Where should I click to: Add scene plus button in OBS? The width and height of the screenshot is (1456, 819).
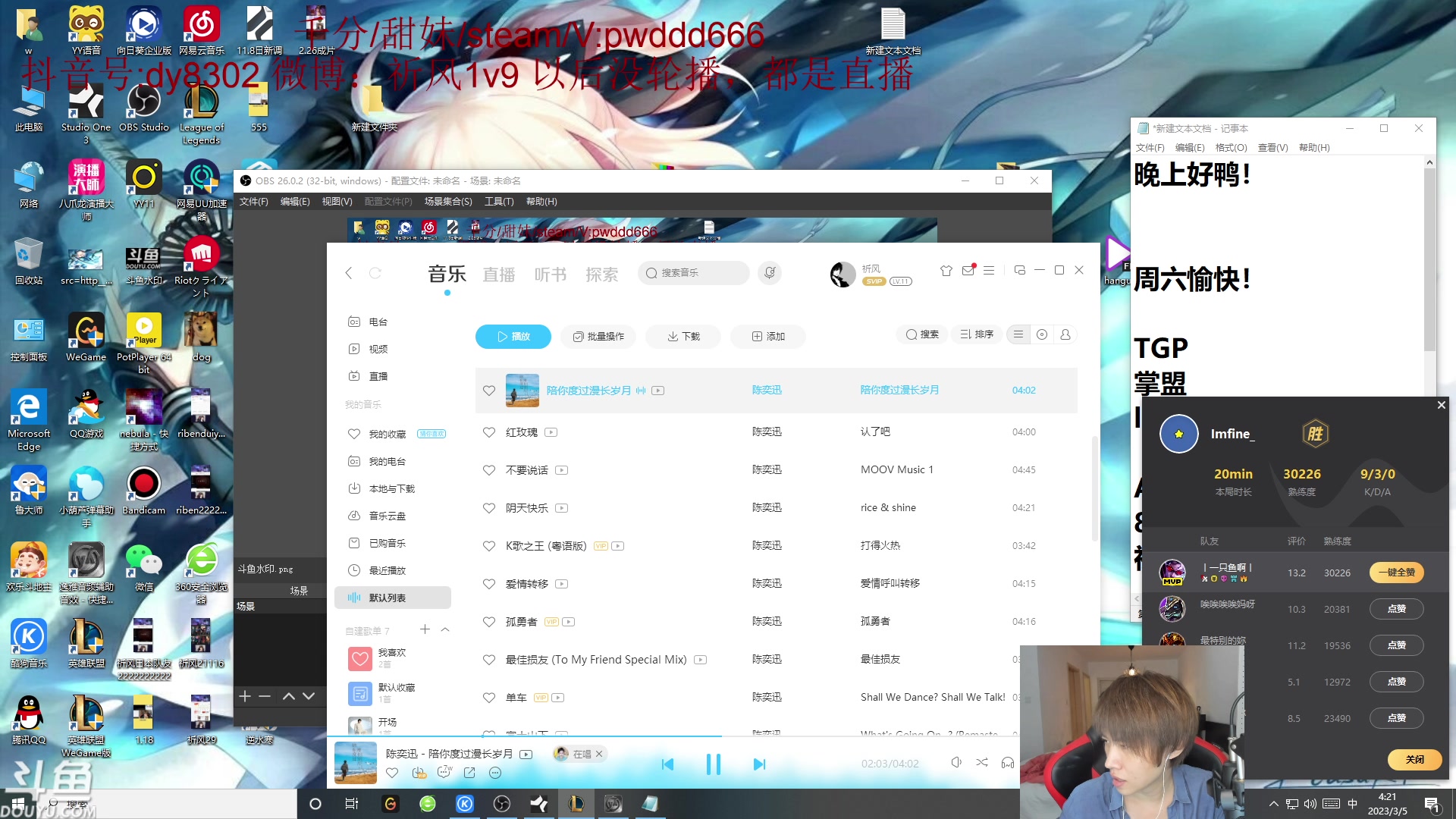[244, 696]
